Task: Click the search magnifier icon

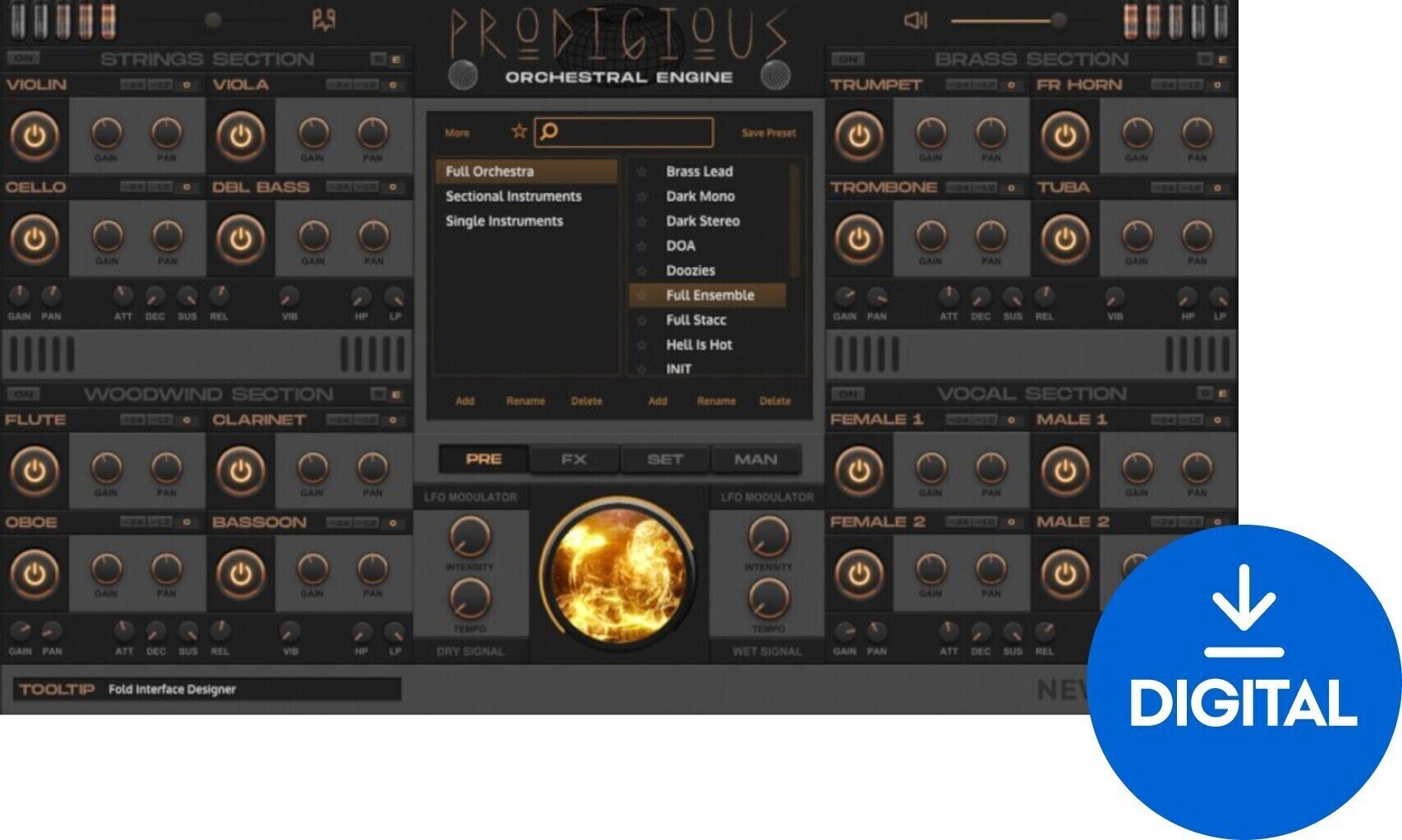Action: pyautogui.click(x=549, y=131)
